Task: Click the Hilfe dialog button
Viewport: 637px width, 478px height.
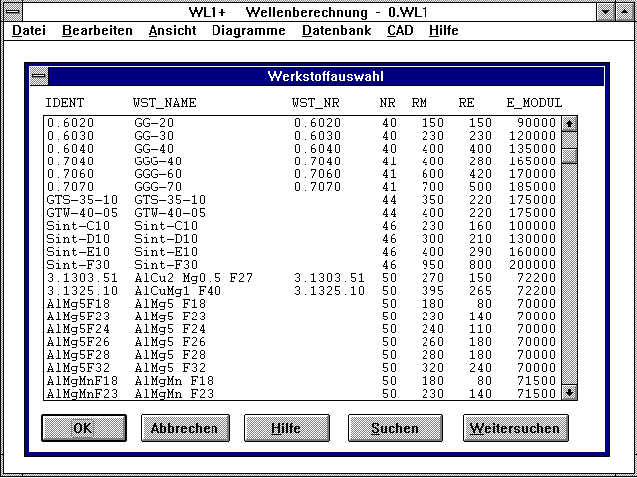Action: coord(286,428)
